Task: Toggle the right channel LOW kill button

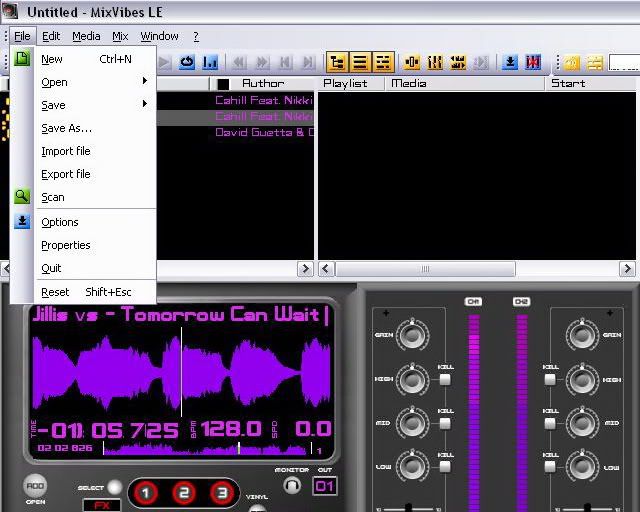Action: (550, 467)
